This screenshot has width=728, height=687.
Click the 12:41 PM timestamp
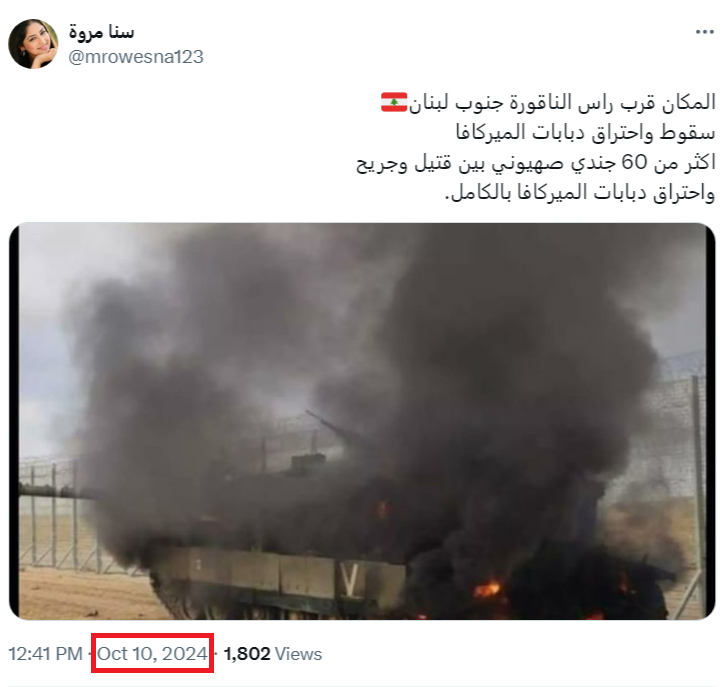point(46,654)
